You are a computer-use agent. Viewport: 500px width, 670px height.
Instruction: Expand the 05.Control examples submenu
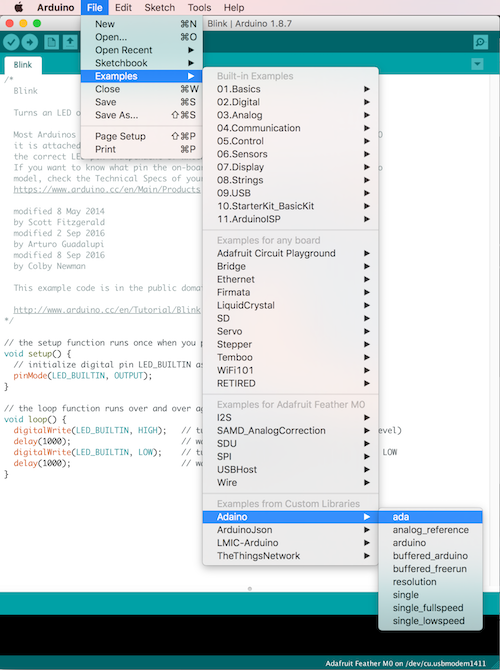[x=291, y=141]
